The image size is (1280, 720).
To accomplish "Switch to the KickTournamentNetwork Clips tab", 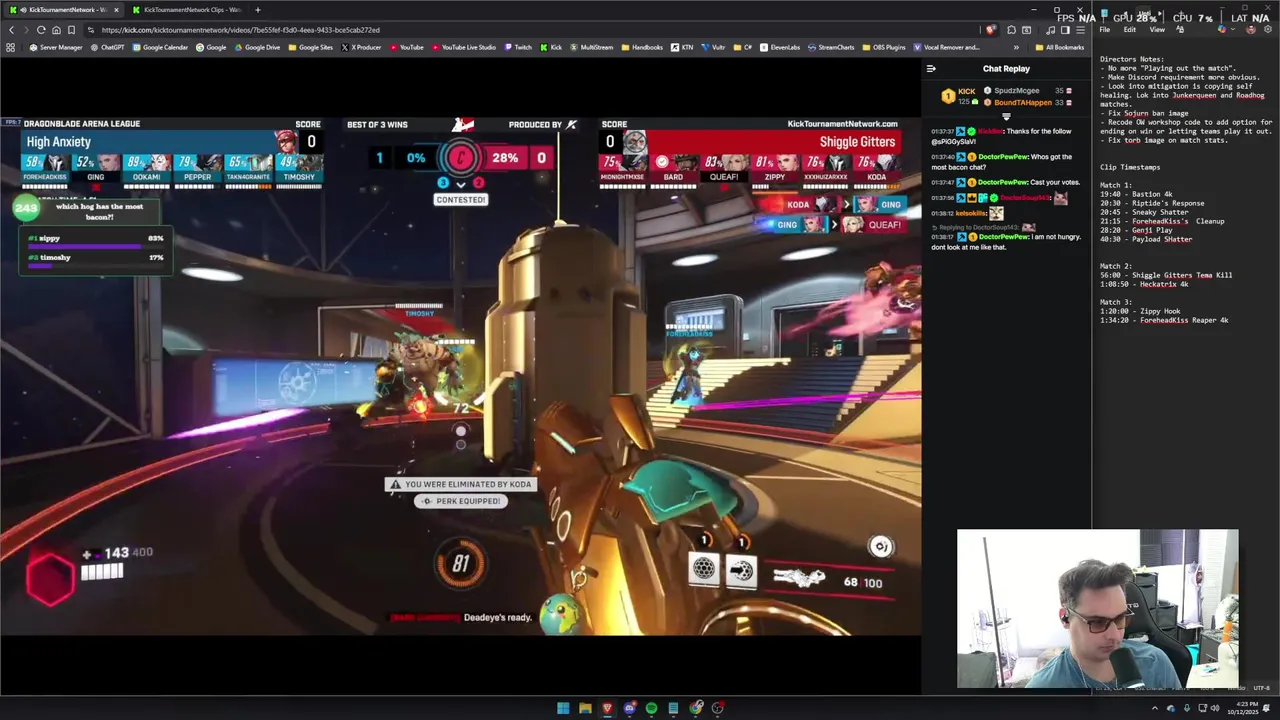I will [x=190, y=10].
